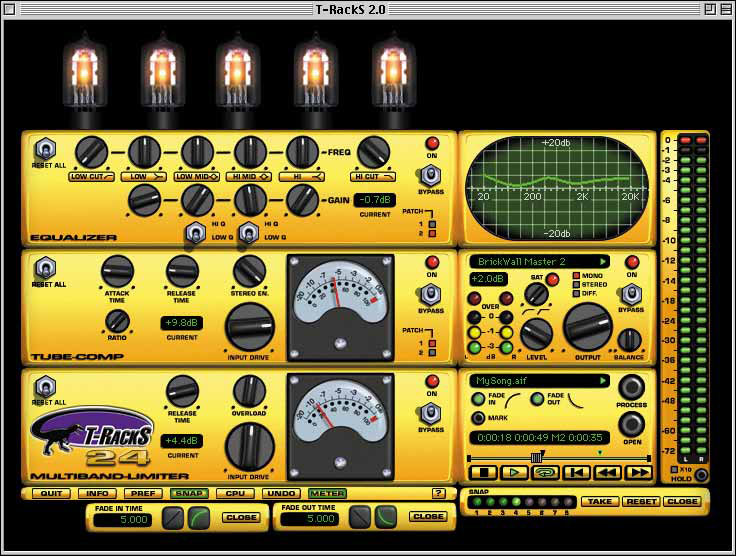Image resolution: width=736 pixels, height=556 pixels.
Task: Click the UNDO button
Action: [281, 494]
